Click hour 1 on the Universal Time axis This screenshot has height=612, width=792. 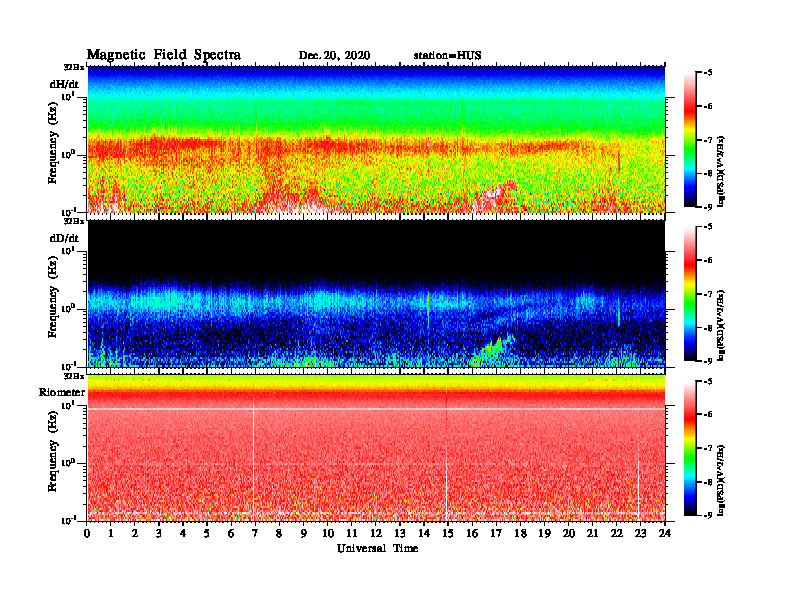(x=111, y=533)
